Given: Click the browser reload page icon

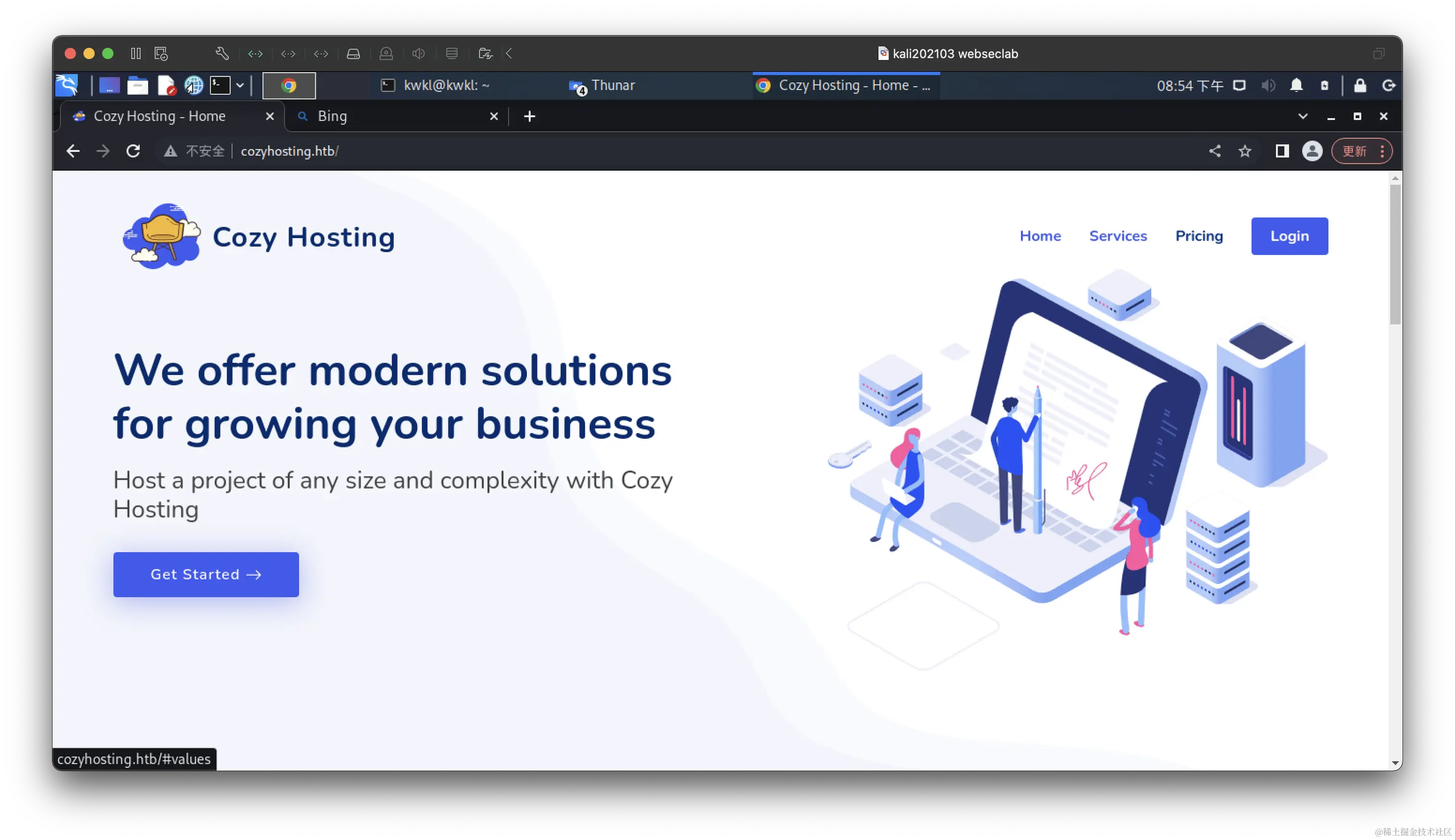Looking at the screenshot, I should 133,151.
